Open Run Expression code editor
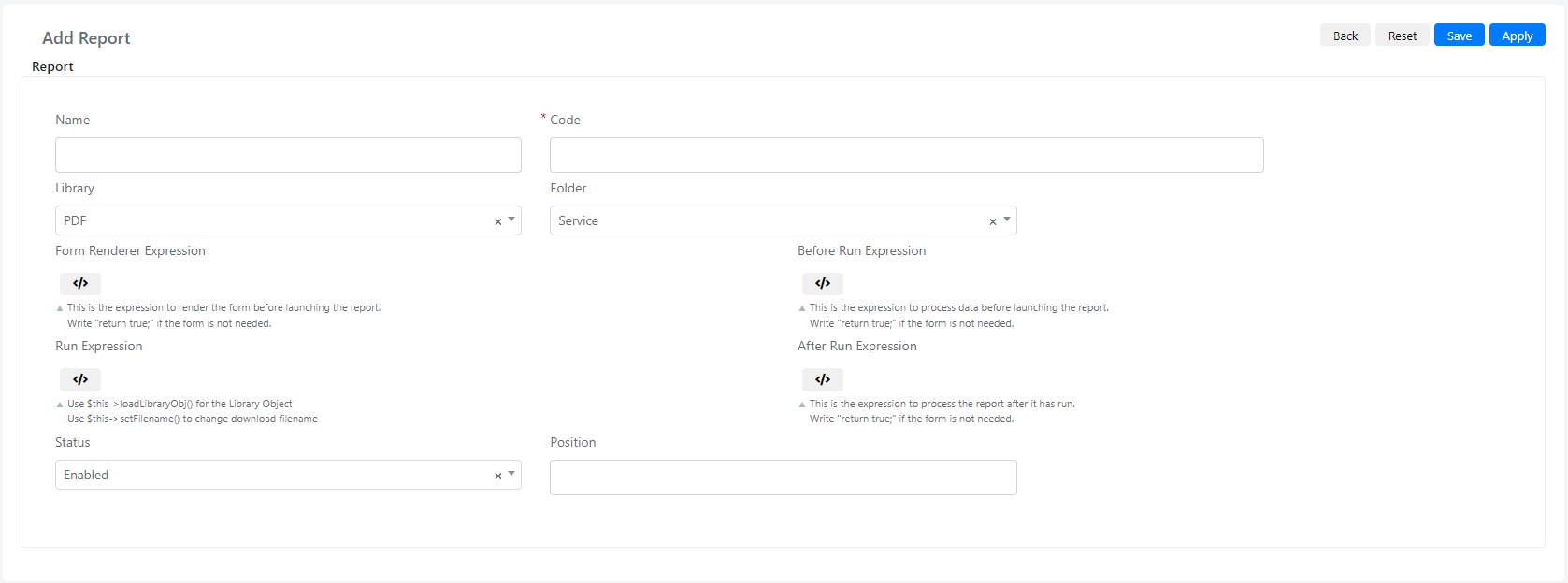The image size is (1568, 583). click(x=80, y=379)
